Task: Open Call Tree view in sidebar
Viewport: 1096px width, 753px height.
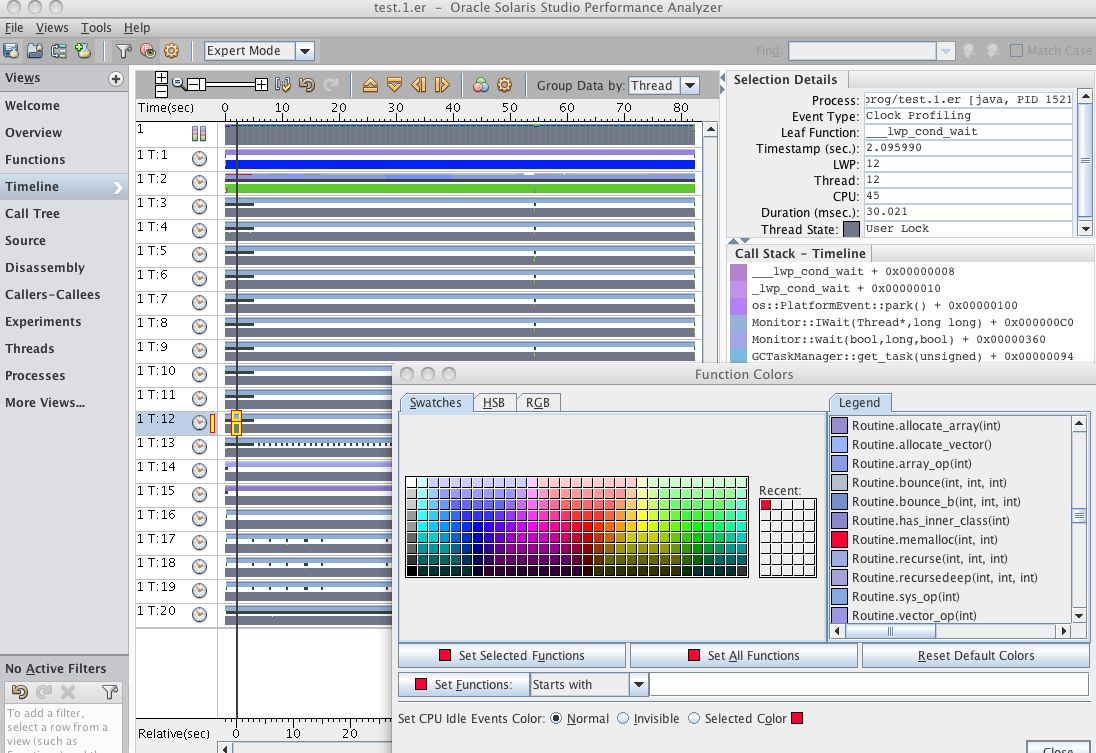Action: 32,214
